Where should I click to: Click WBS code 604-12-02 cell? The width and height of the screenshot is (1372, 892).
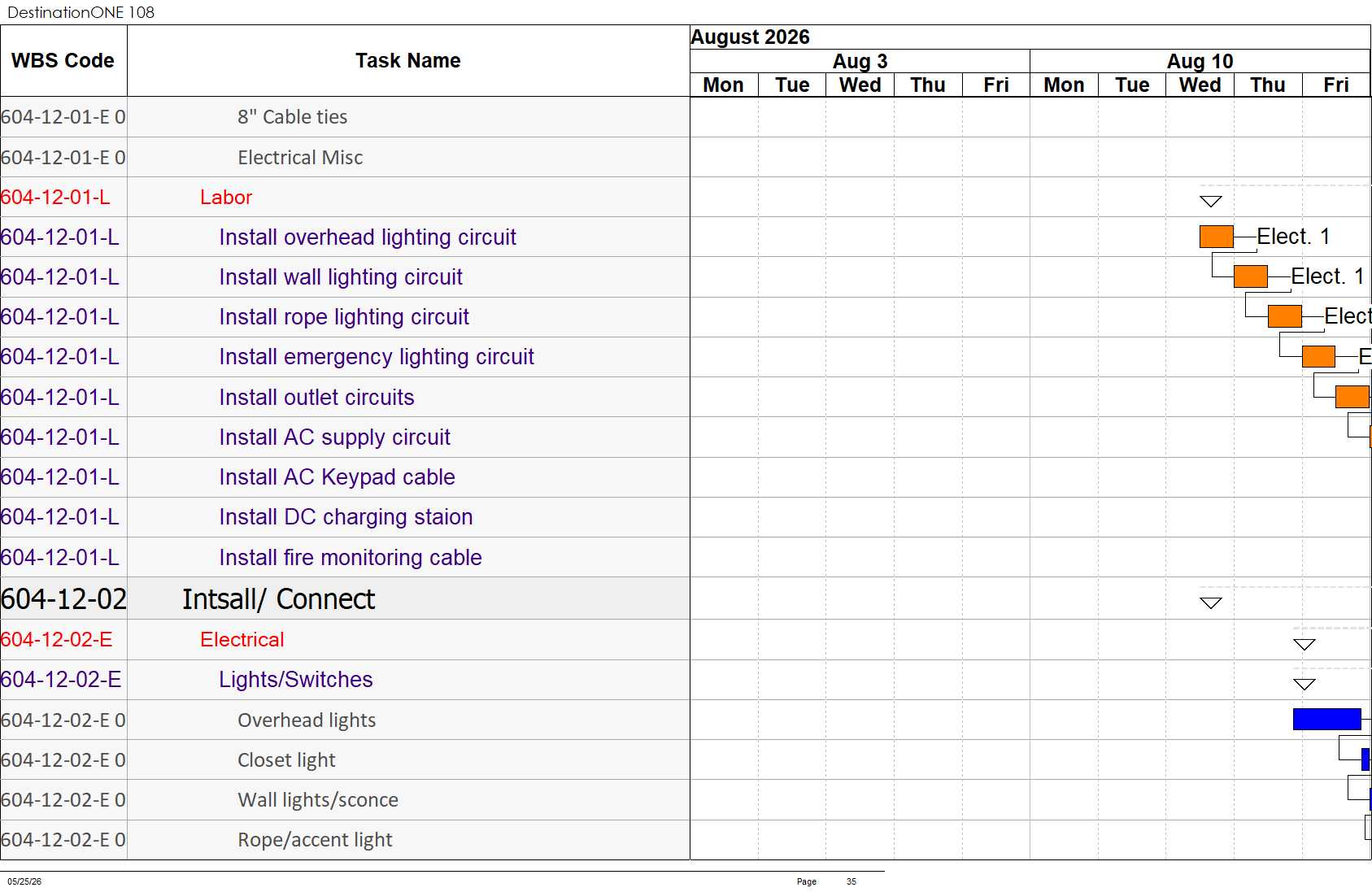63,599
